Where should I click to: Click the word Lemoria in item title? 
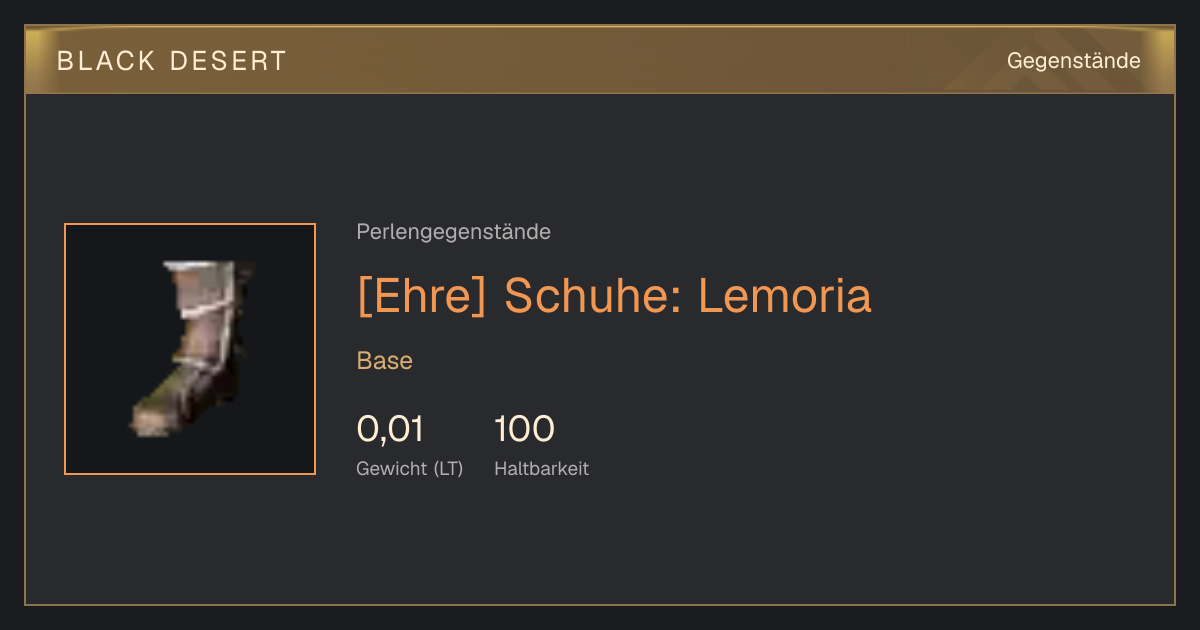tap(785, 296)
